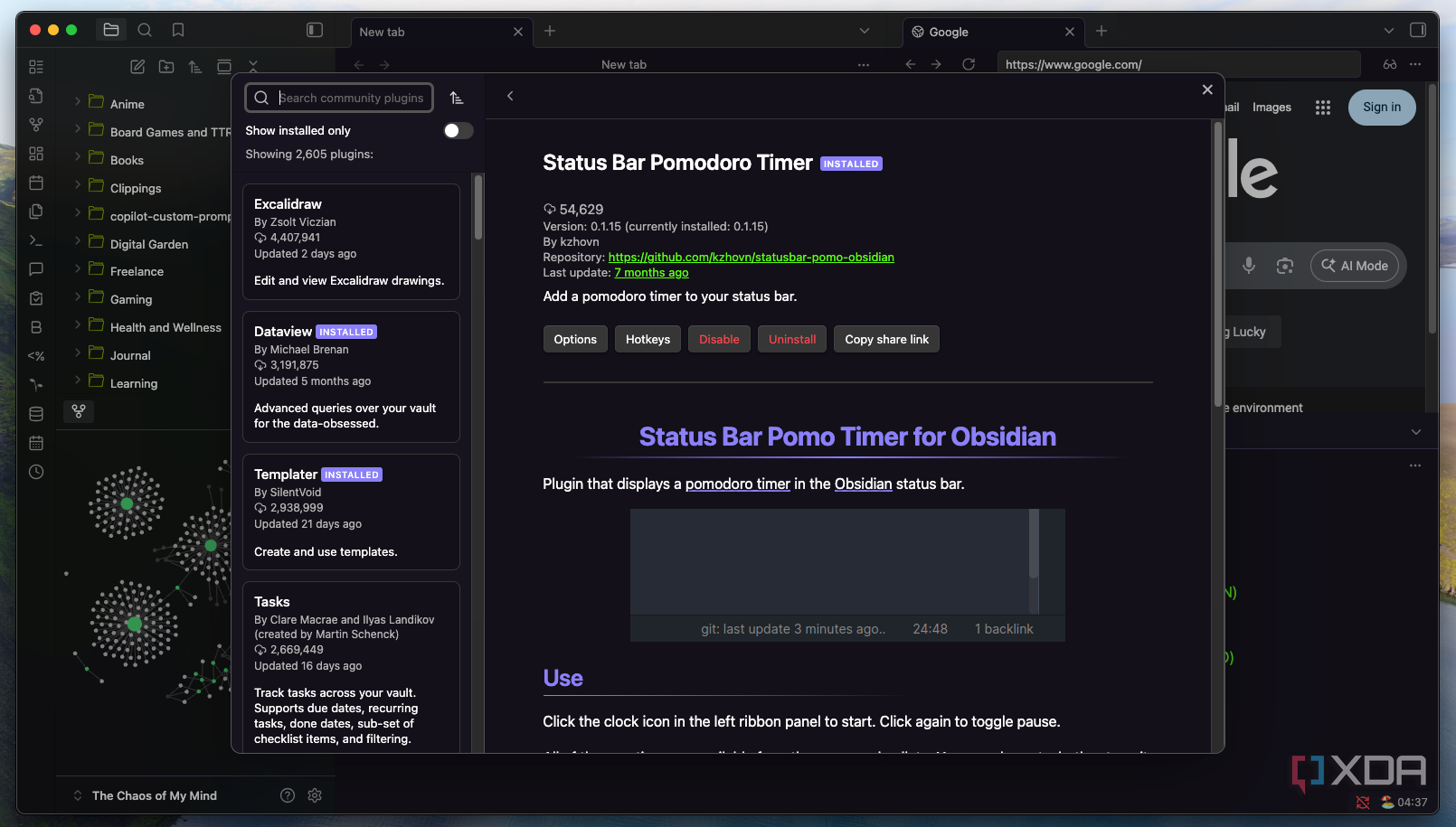Open the search icon in top bar
Image resolution: width=1456 pixels, height=827 pixels.
click(145, 30)
